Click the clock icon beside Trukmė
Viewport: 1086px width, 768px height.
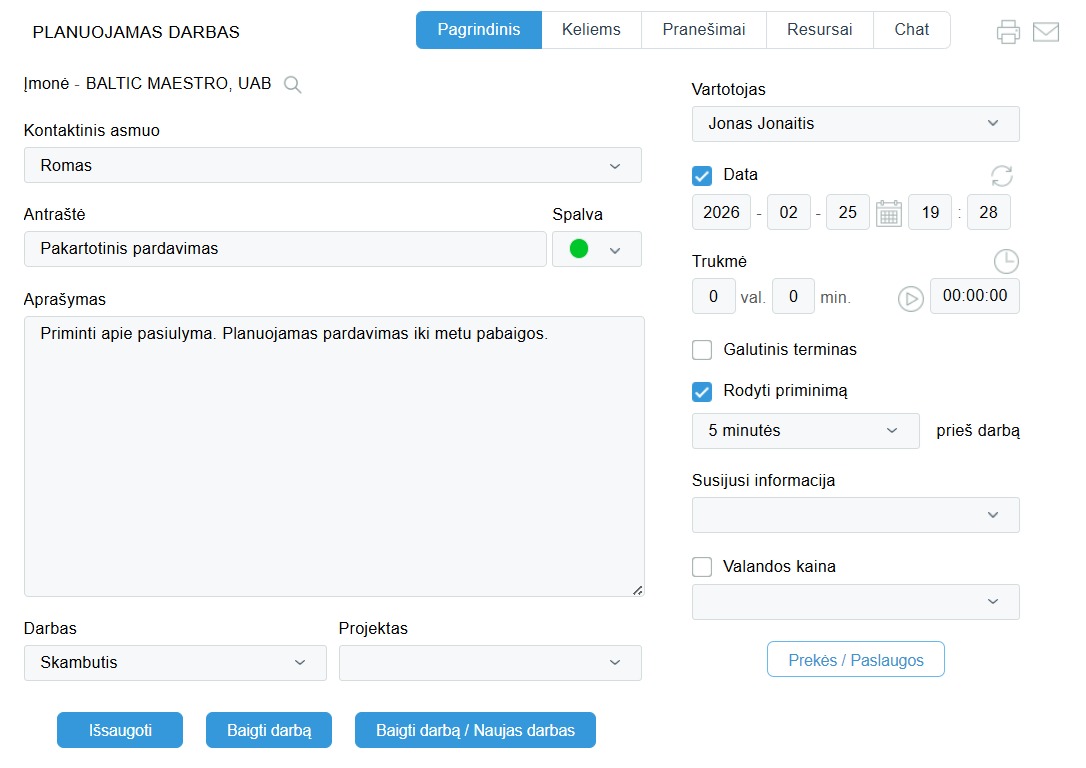1006,261
